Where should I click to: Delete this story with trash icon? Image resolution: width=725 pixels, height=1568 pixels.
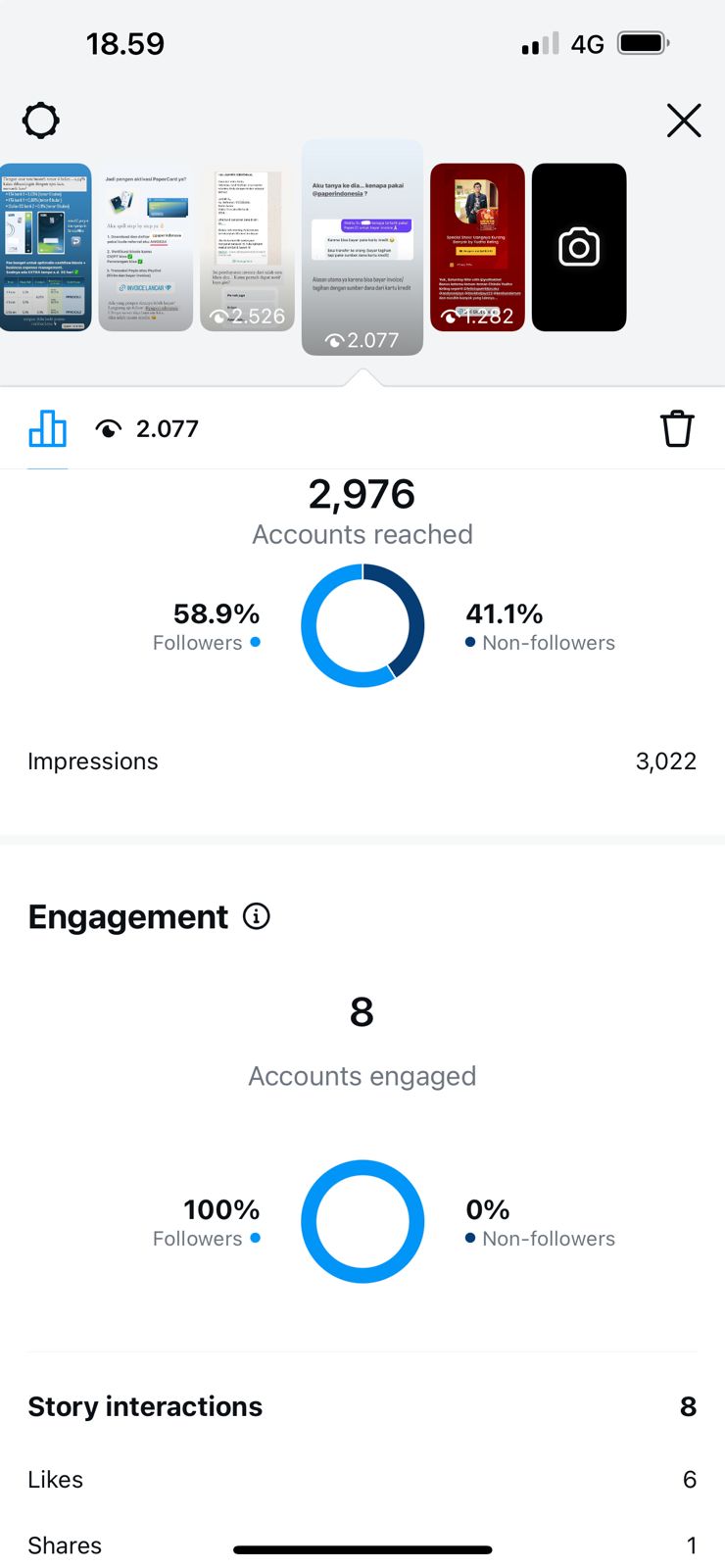pyautogui.click(x=676, y=429)
